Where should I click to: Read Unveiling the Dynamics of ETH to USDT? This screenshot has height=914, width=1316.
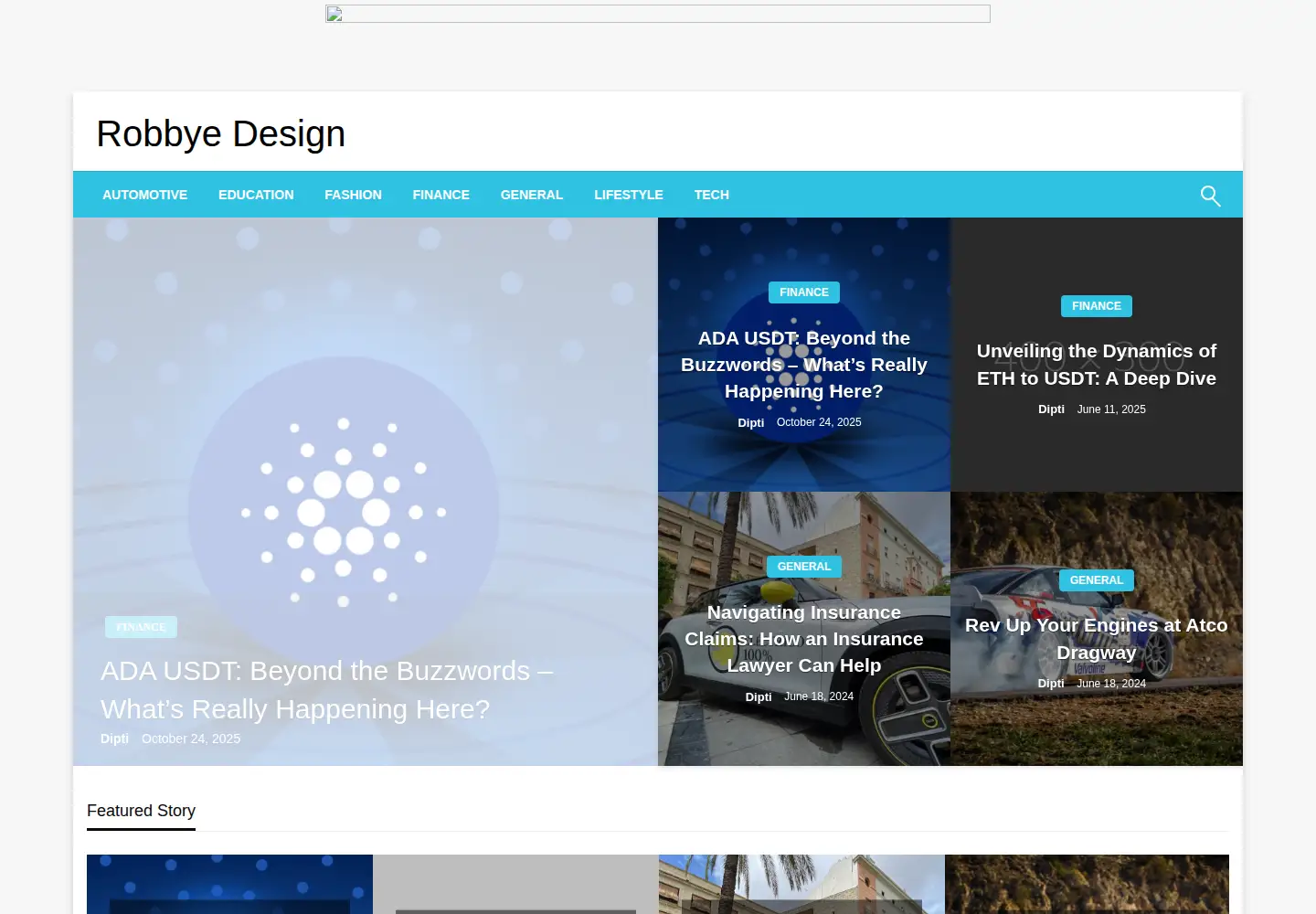point(1097,365)
